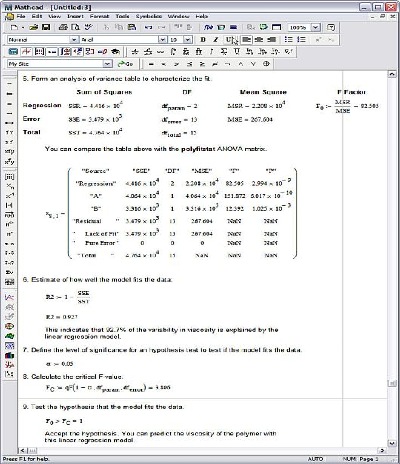The image size is (400, 464).
Task: Click the Save worksheet icon
Action: (x=46, y=27)
